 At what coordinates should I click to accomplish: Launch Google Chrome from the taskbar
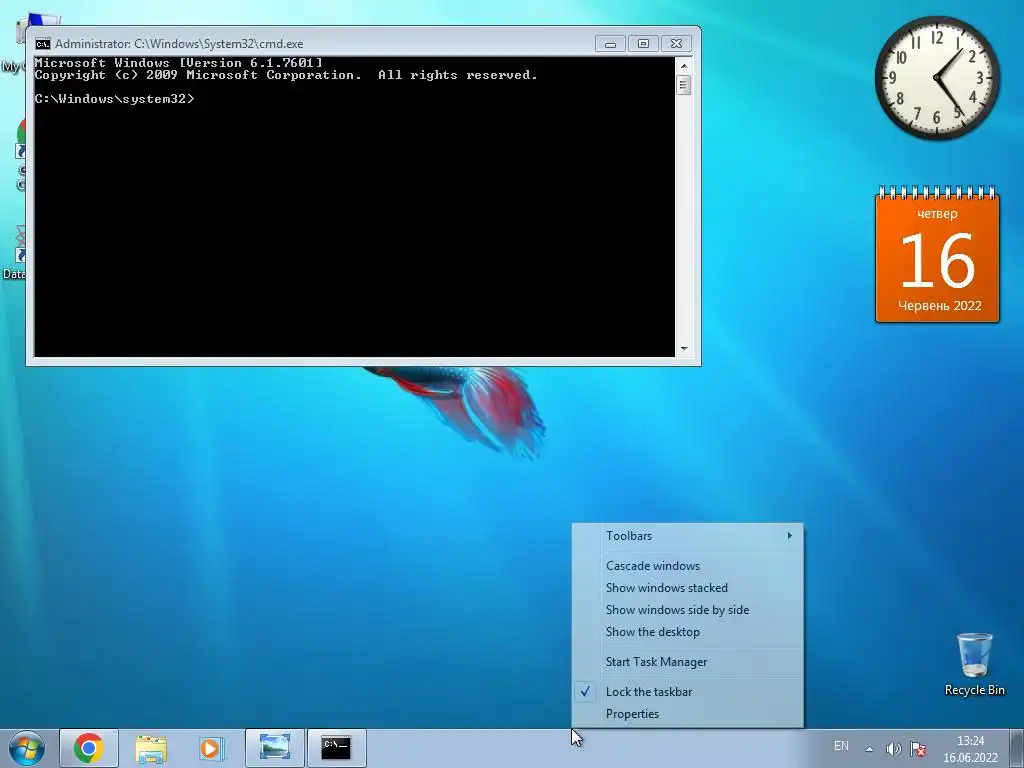89,748
